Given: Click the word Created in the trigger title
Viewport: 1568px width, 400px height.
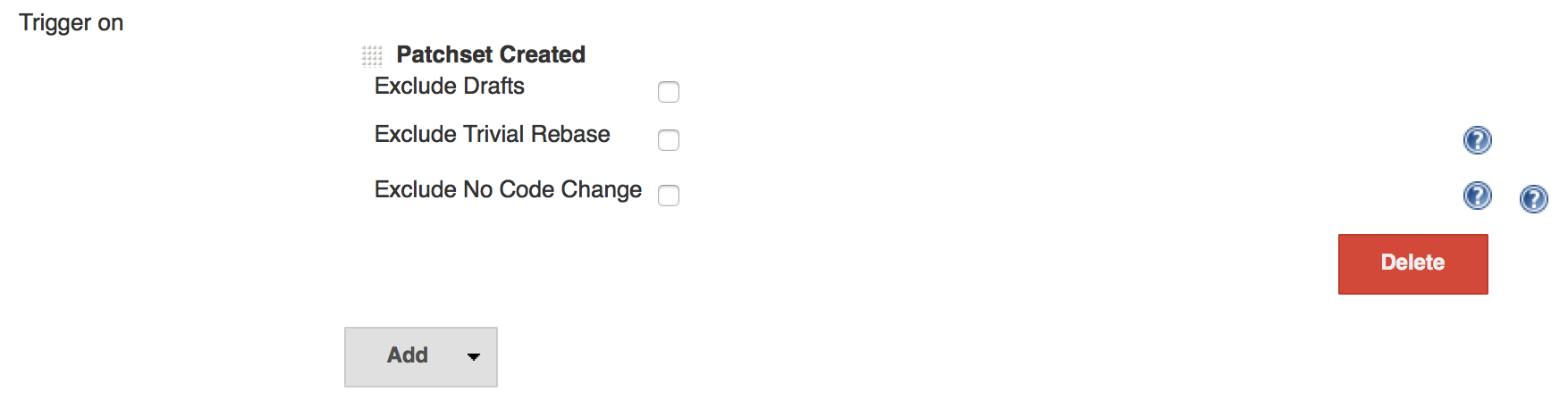Looking at the screenshot, I should [544, 54].
